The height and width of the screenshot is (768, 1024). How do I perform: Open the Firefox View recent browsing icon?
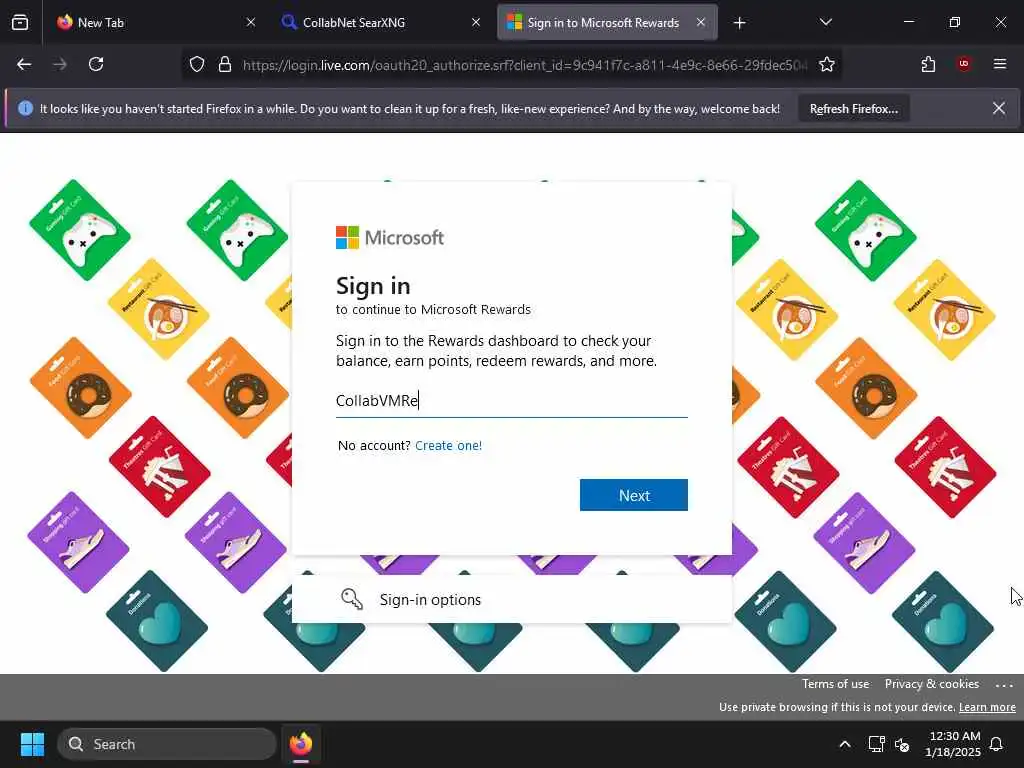(20, 23)
